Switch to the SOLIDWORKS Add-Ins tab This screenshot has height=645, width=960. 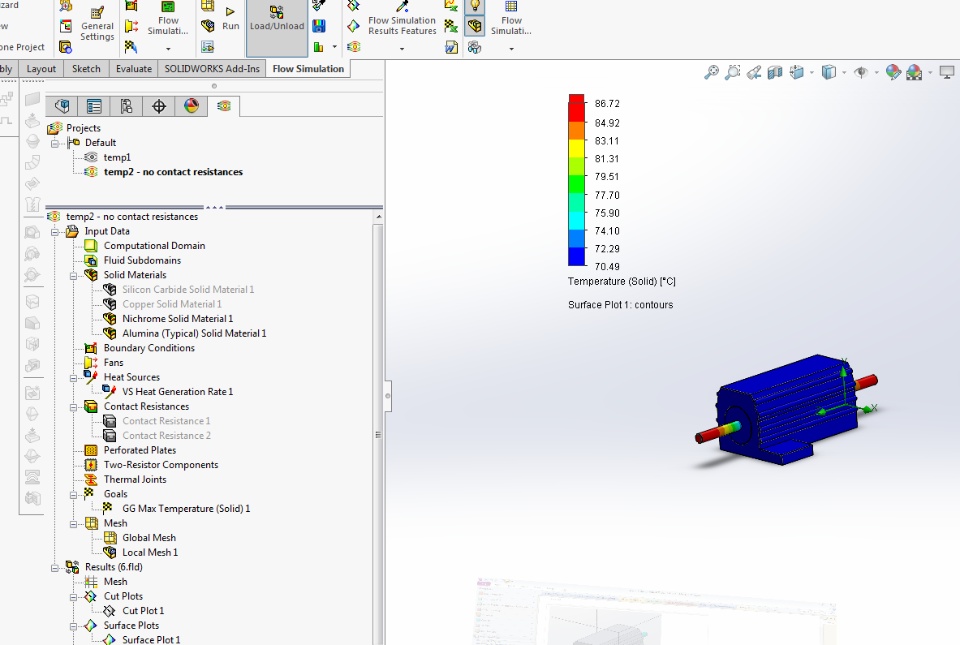pyautogui.click(x=212, y=69)
